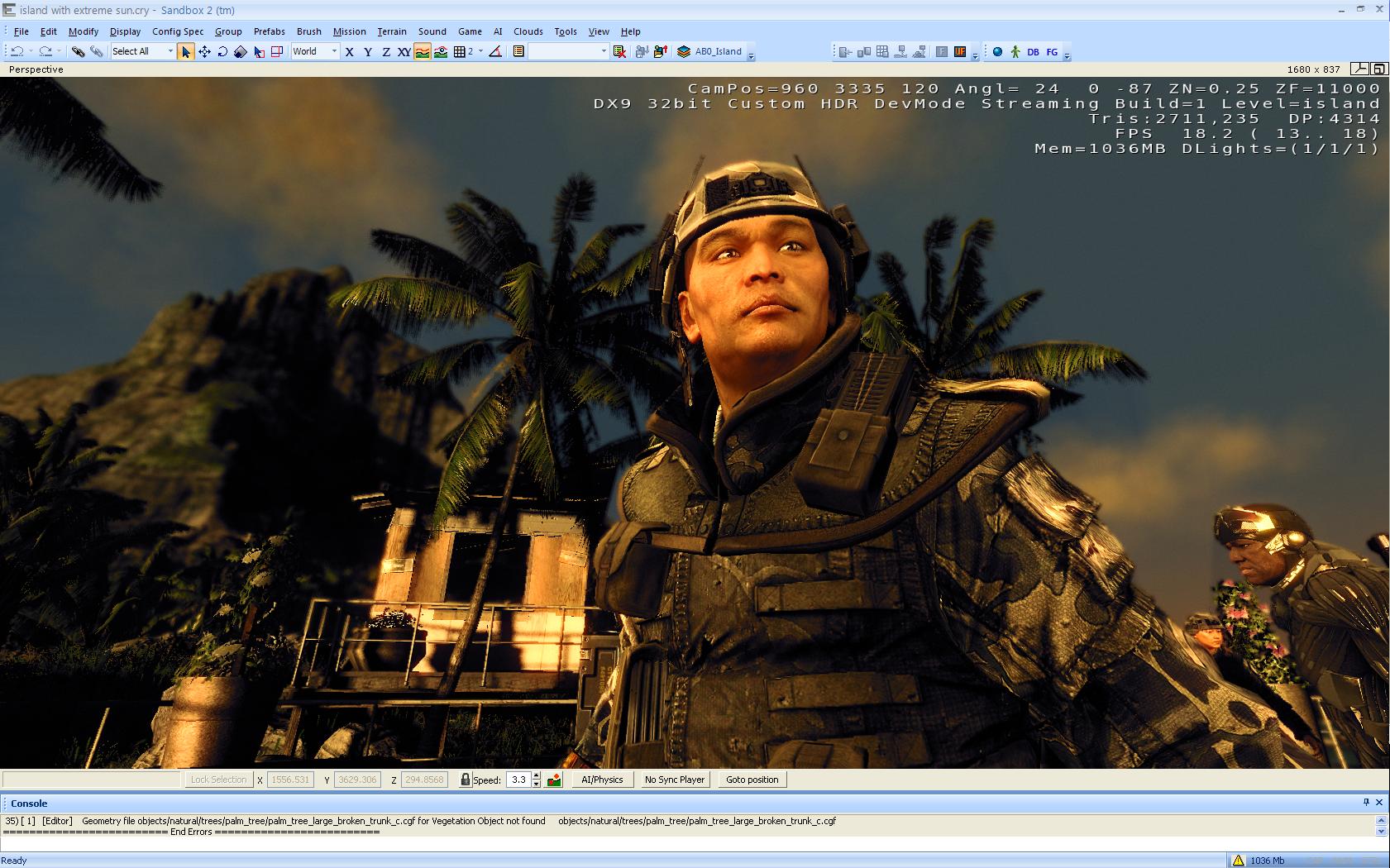Click the Lock Selection button
Viewport: 1390px width, 868px height.
pos(218,780)
